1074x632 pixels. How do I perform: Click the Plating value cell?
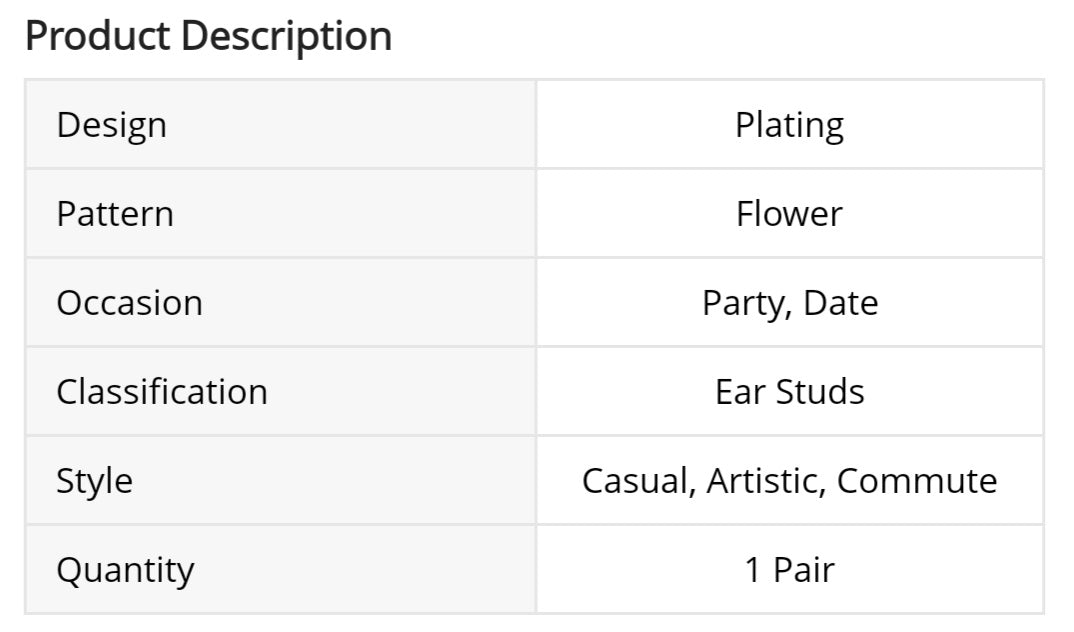pyautogui.click(x=789, y=125)
